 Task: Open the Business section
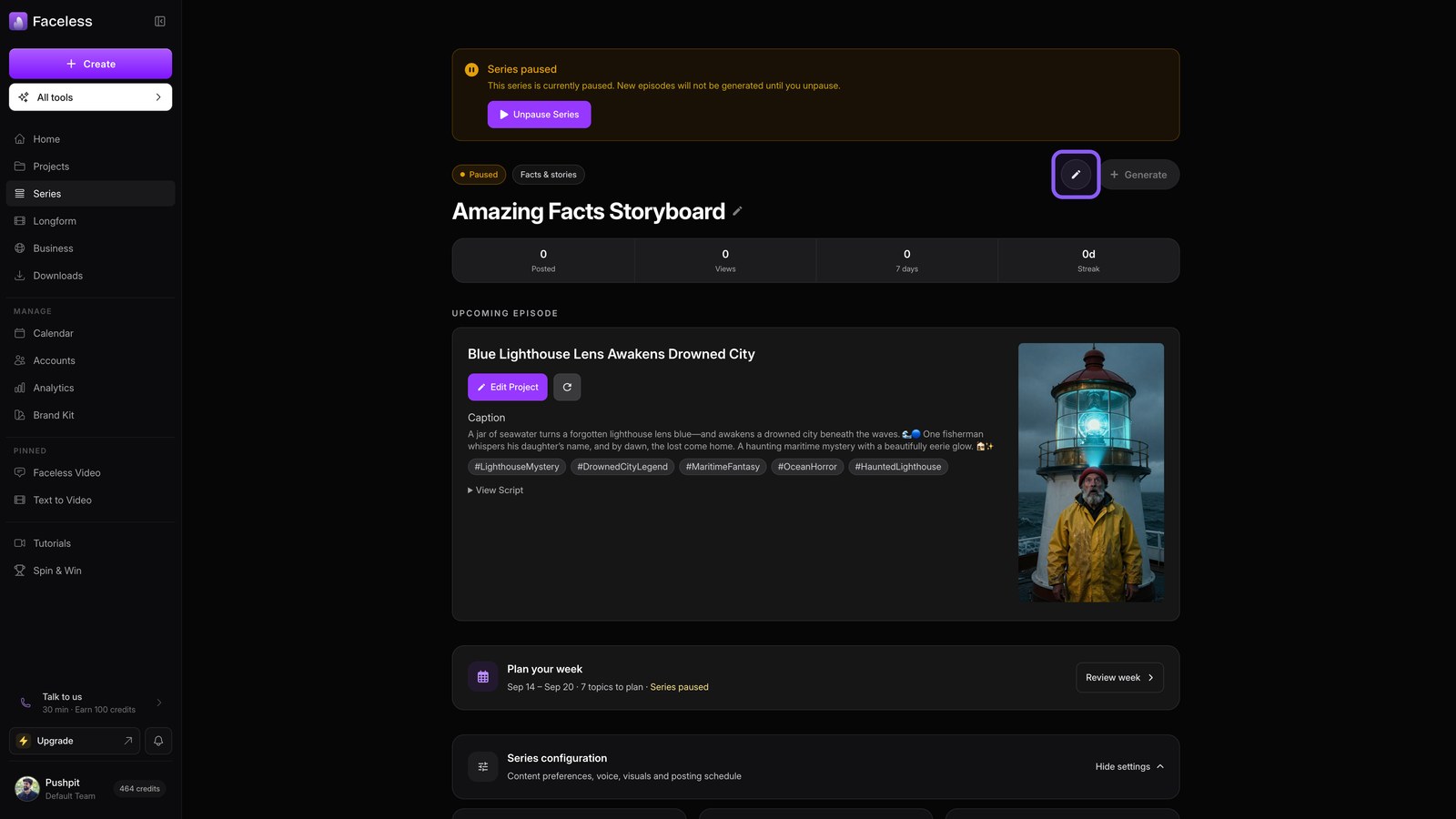pos(90,248)
